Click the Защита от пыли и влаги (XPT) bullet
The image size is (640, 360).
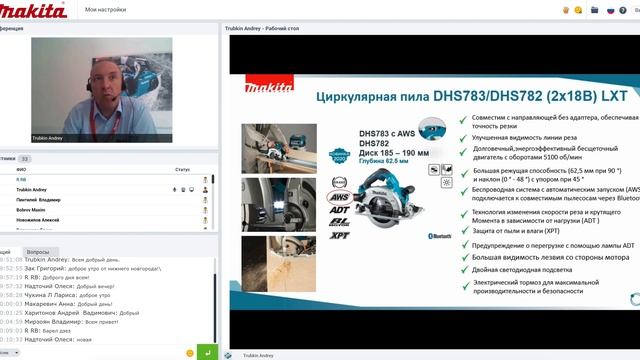[x=516, y=231]
